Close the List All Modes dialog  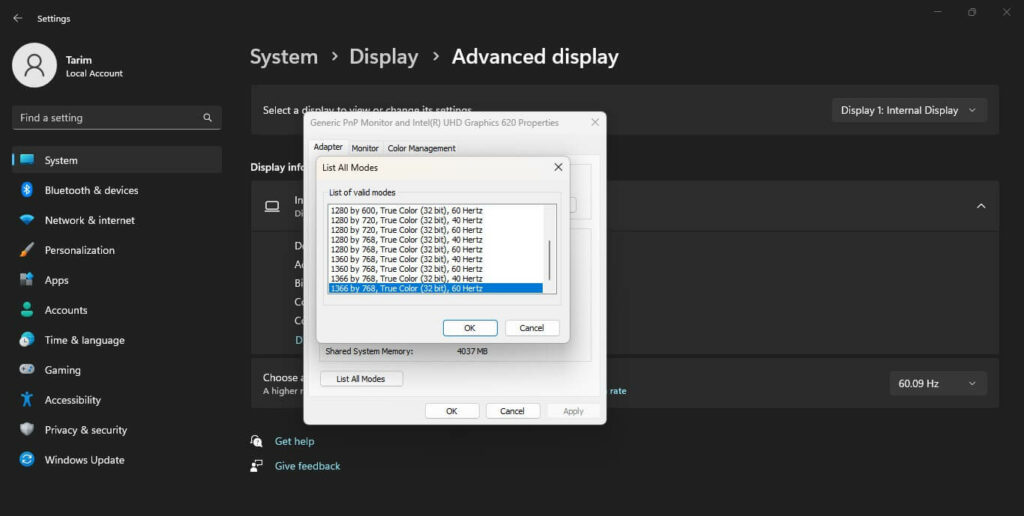(558, 167)
